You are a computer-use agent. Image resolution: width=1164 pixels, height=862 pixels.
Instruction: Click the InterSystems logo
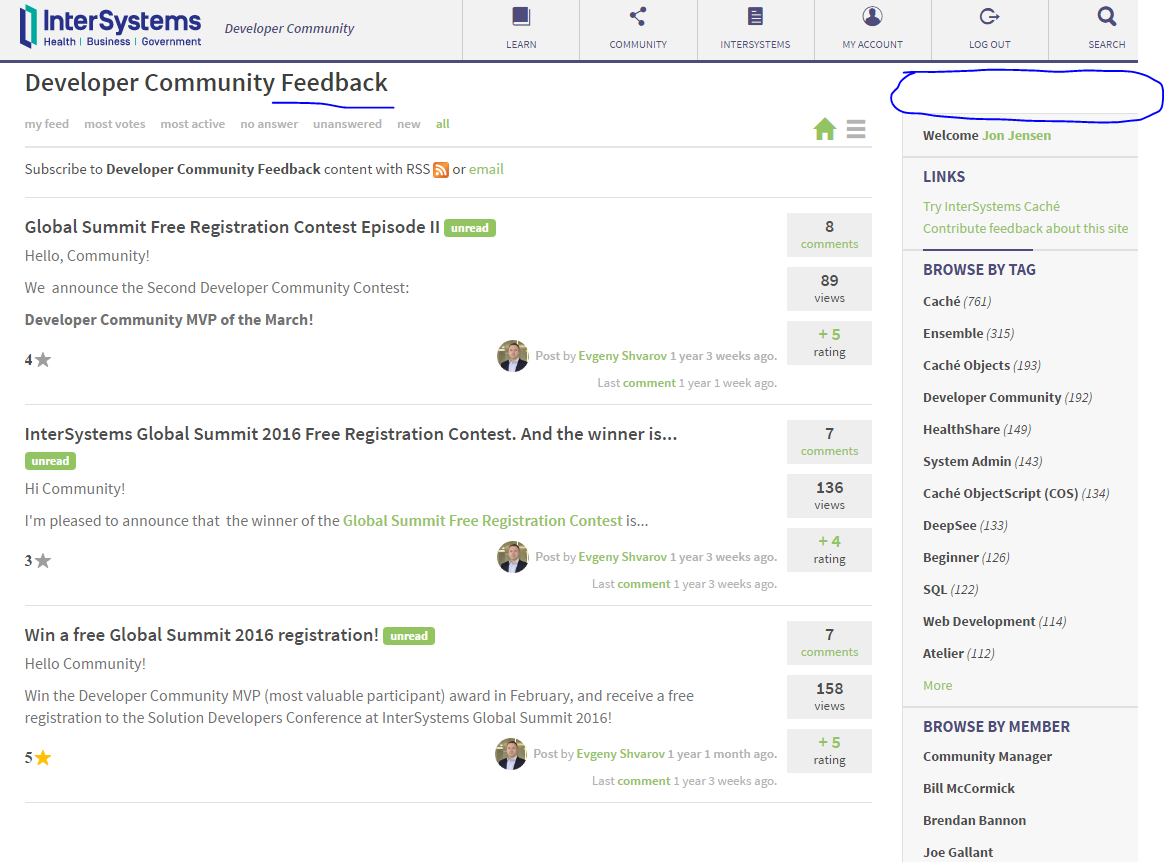coord(111,26)
